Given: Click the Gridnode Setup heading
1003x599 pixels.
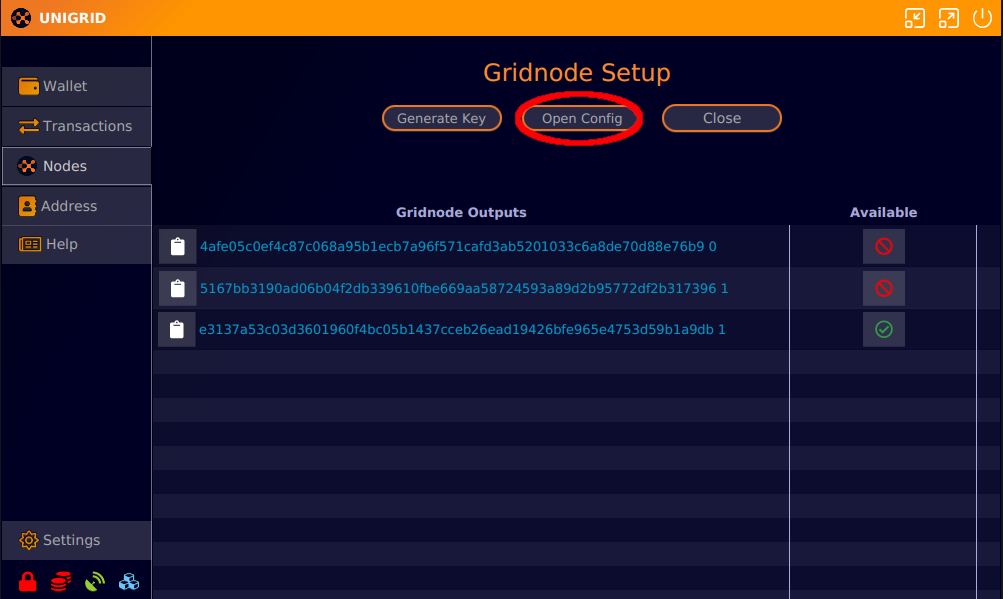Looking at the screenshot, I should [x=577, y=72].
